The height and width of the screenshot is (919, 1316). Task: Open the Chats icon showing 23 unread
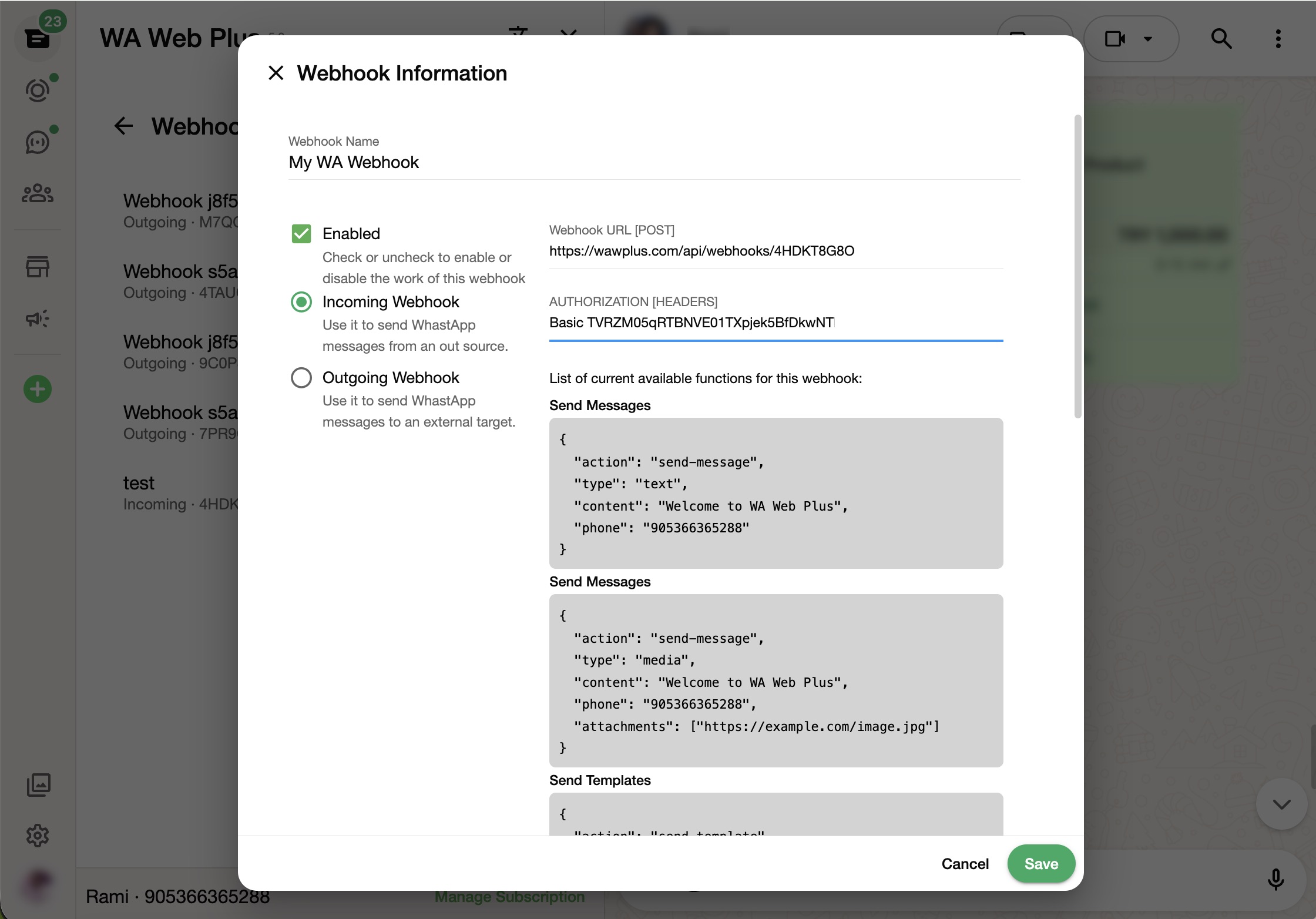click(38, 39)
